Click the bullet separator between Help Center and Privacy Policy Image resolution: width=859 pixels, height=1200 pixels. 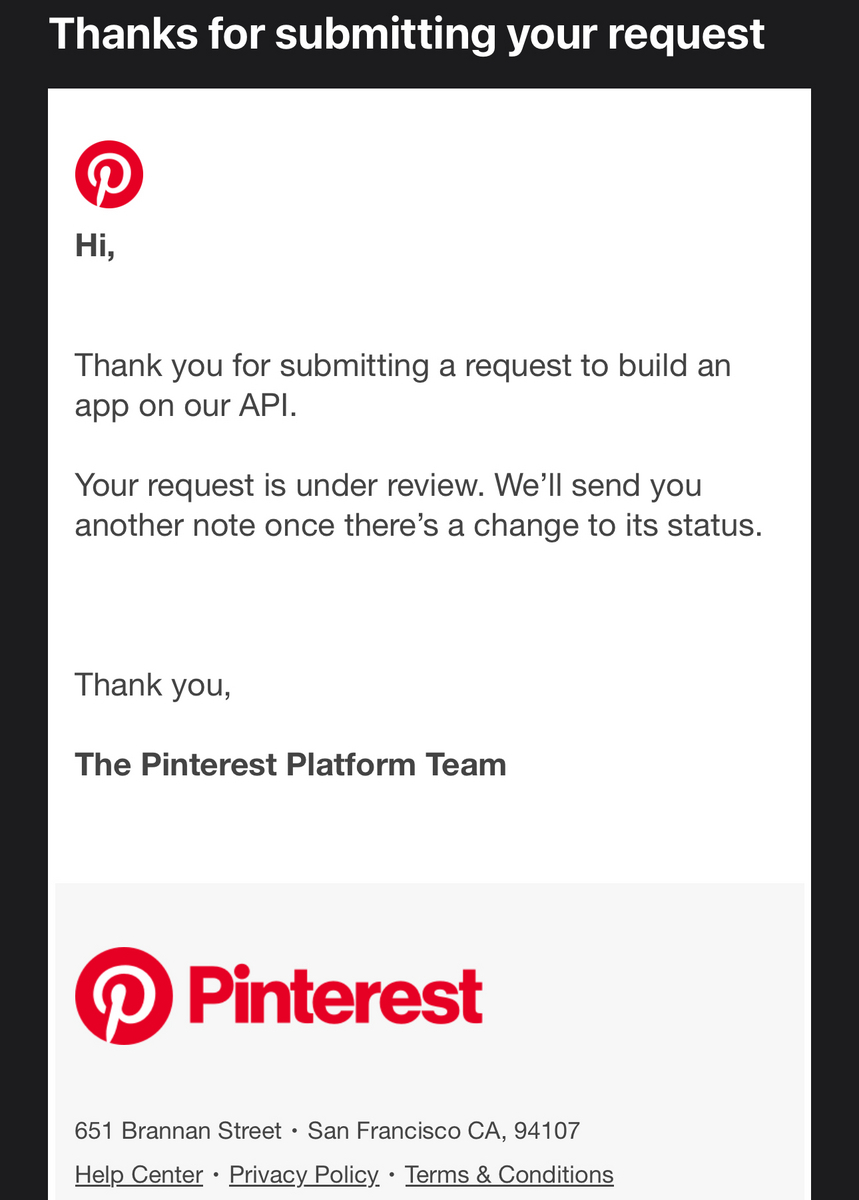pyautogui.click(x=216, y=1175)
